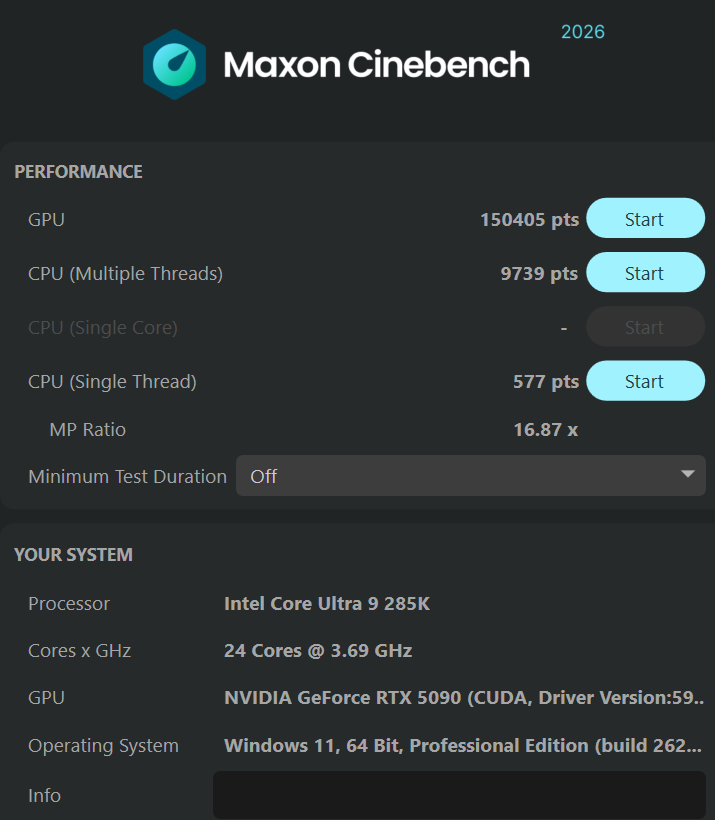Image resolution: width=715 pixels, height=820 pixels.
Task: Click into the Info text field
Action: pyautogui.click(x=459, y=795)
